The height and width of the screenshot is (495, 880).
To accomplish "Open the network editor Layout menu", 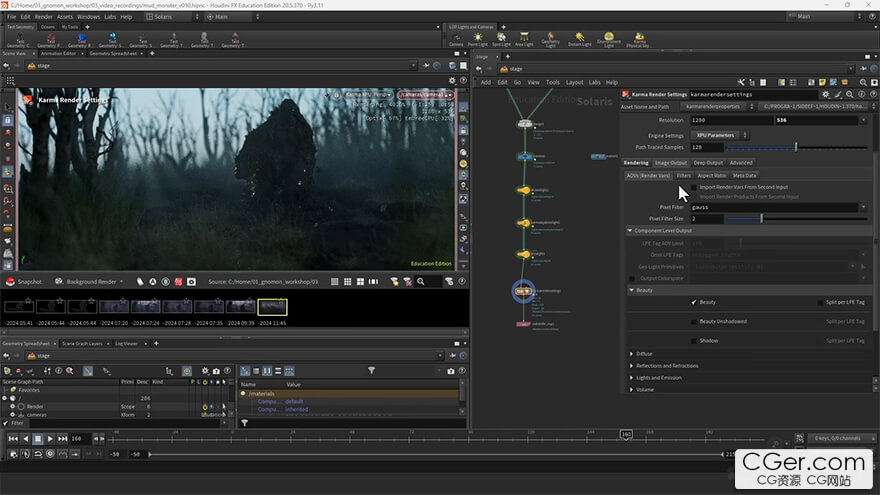I will [x=574, y=82].
